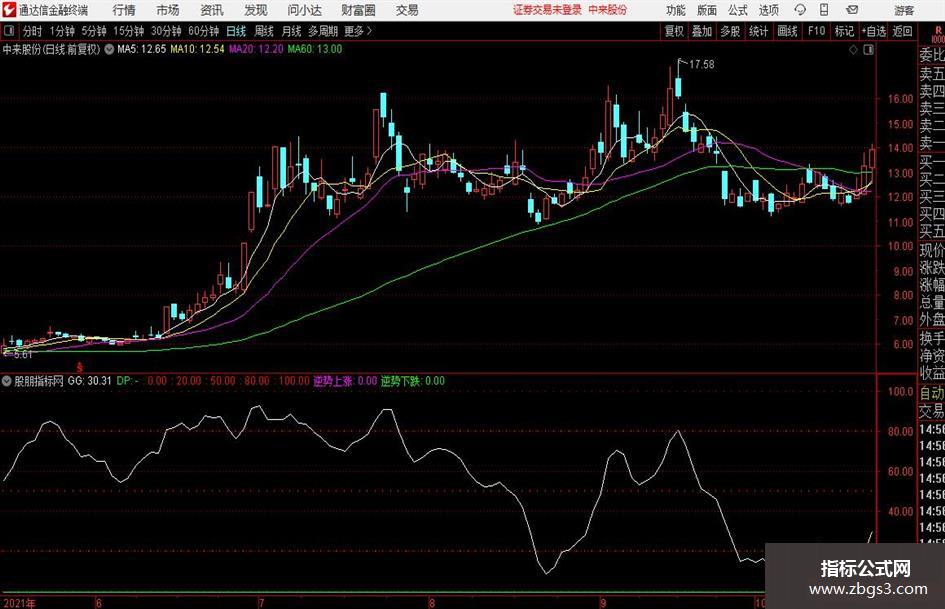Click the +自选 add to watchlist button
The image size is (945, 609).
click(x=873, y=31)
